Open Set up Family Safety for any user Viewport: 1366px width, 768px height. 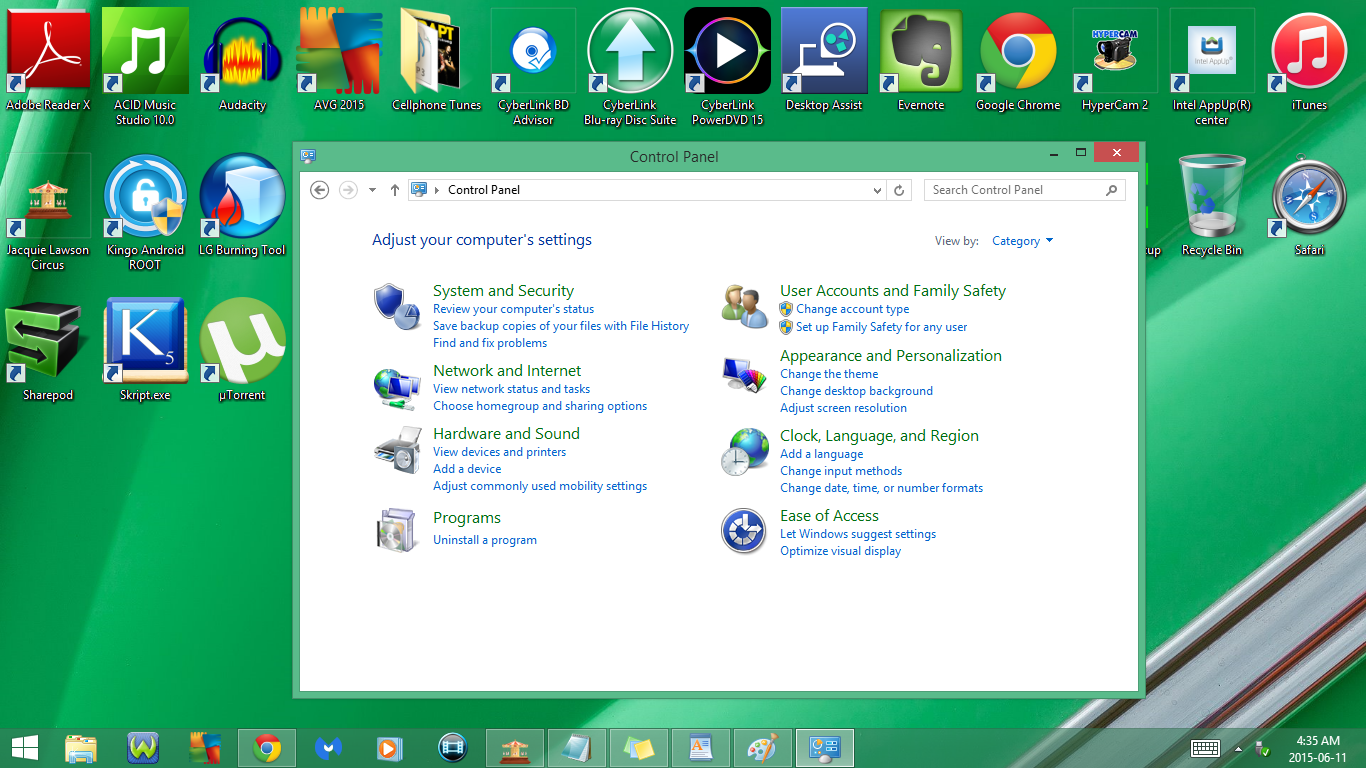pos(881,327)
